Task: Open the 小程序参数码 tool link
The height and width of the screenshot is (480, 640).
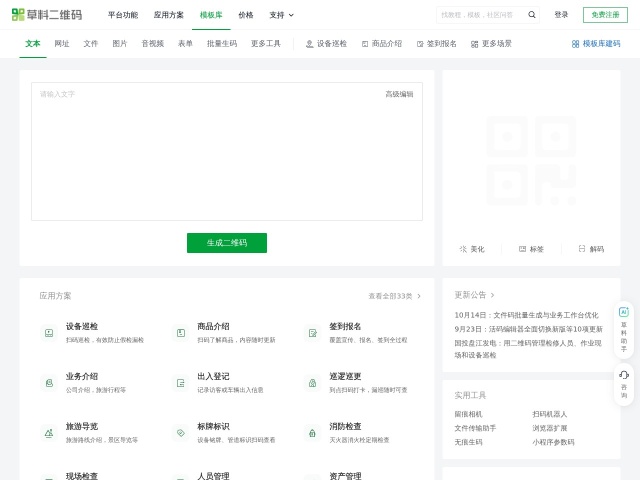Action: tap(553, 442)
